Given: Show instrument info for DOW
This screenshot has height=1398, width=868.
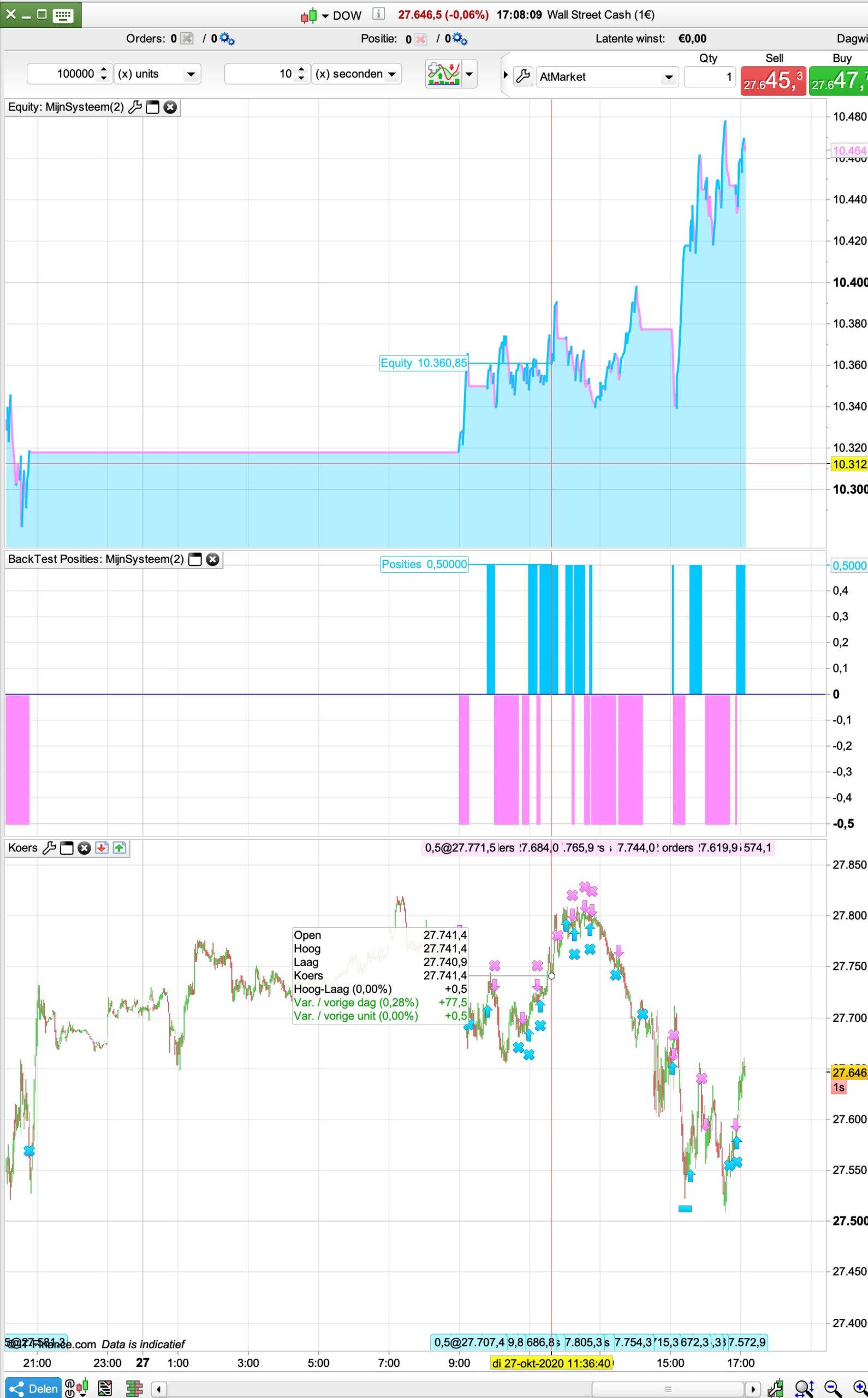Looking at the screenshot, I should click(x=378, y=14).
